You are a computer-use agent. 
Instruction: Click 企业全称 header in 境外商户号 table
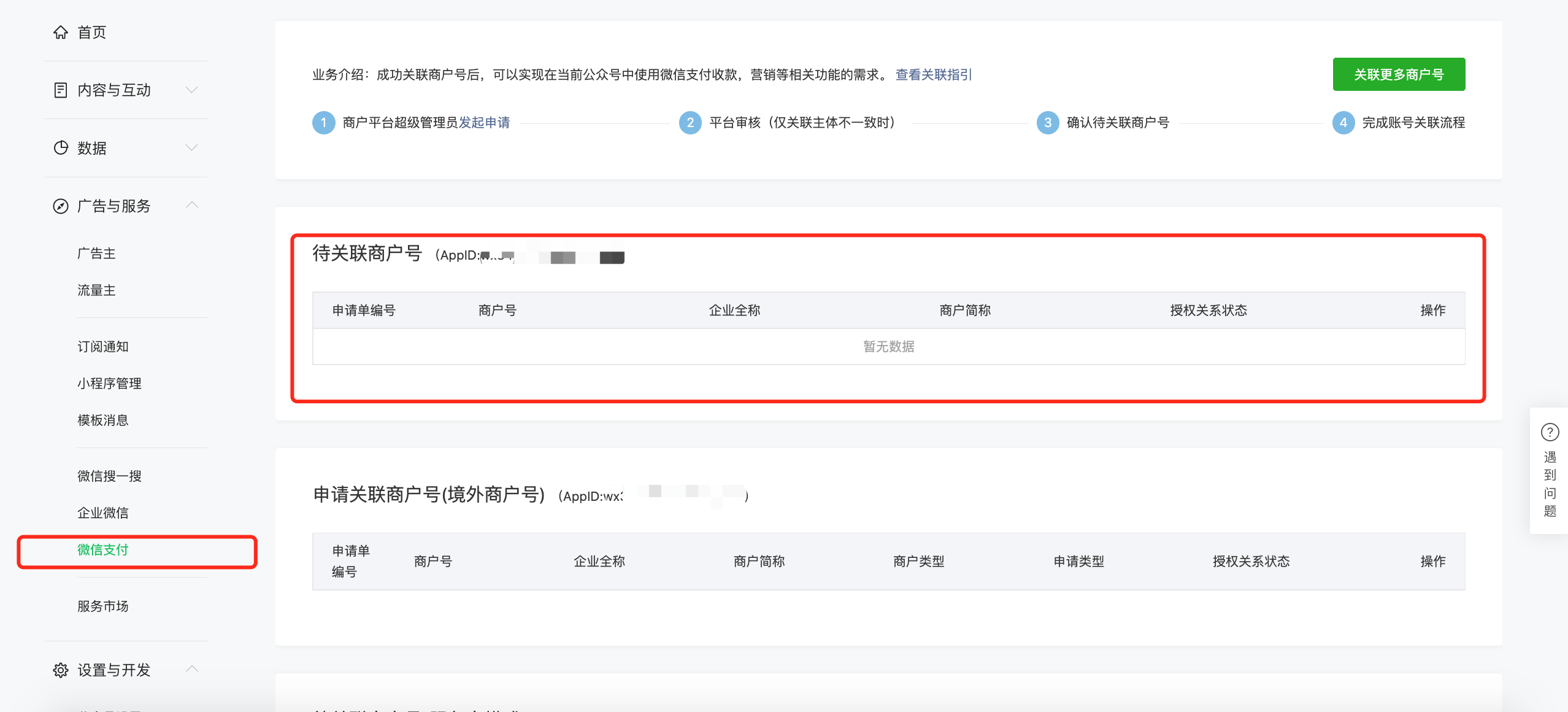[x=599, y=562]
